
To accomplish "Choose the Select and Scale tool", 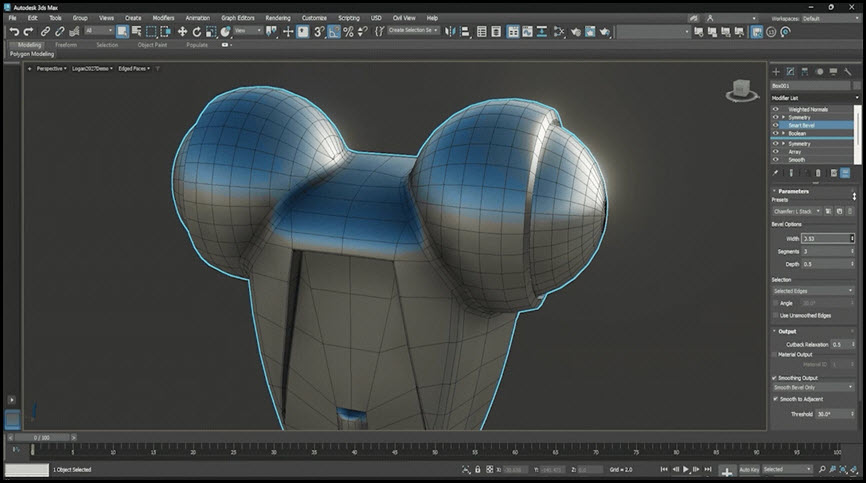I will tap(211, 31).
